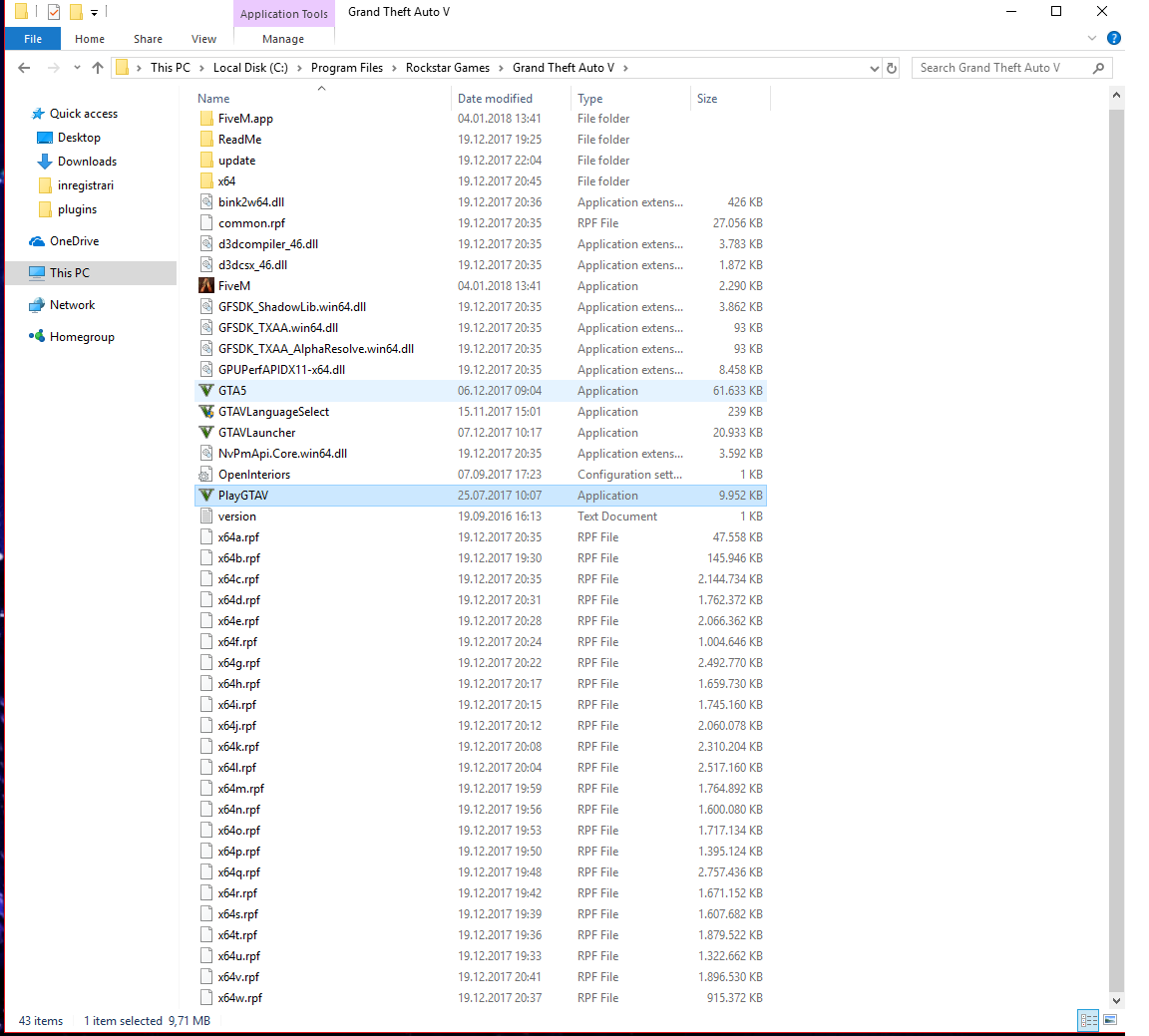Viewport: 1149px width, 1036px height.
Task: Go up one folder level
Action: pos(98,68)
